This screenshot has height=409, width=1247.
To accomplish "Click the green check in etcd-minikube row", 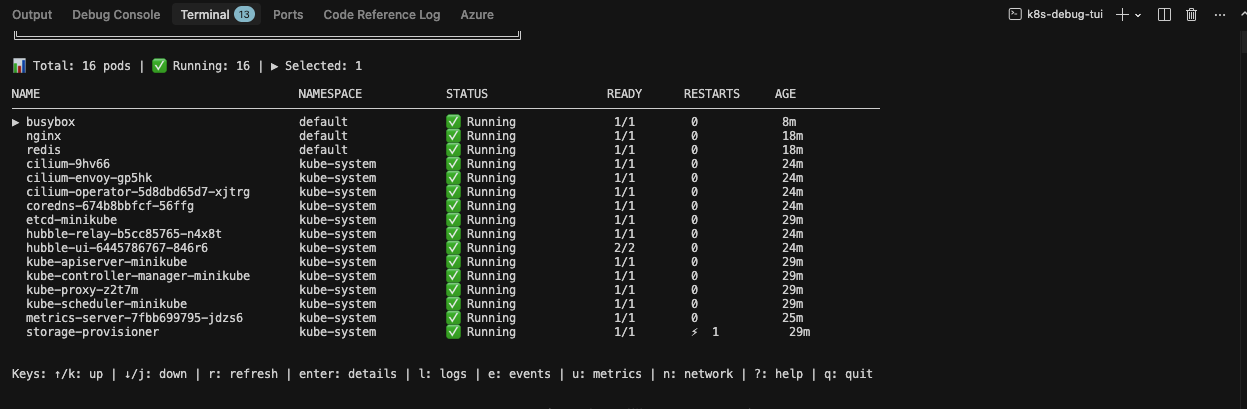I will coord(453,220).
